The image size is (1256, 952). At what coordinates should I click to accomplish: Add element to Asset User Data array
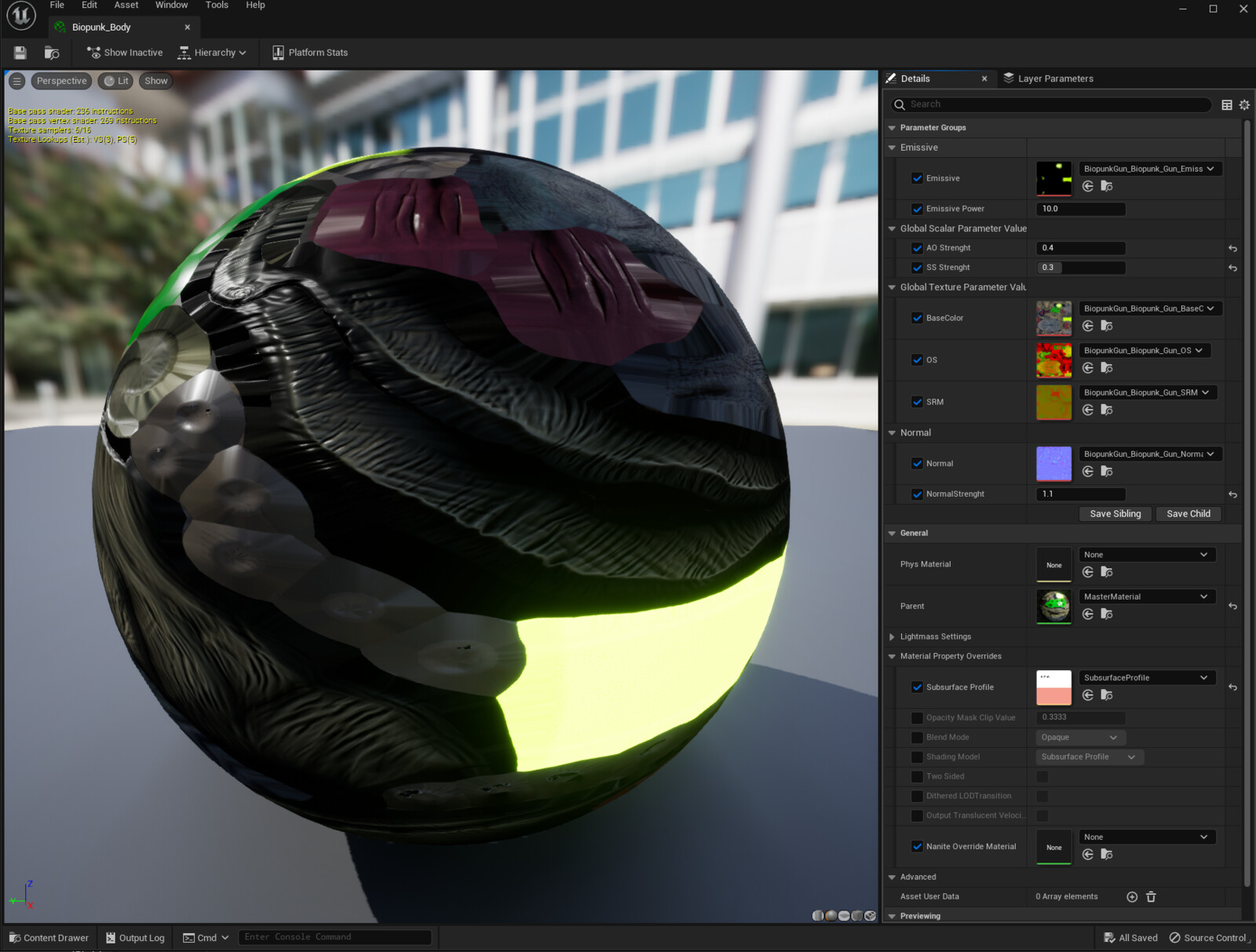[1132, 897]
